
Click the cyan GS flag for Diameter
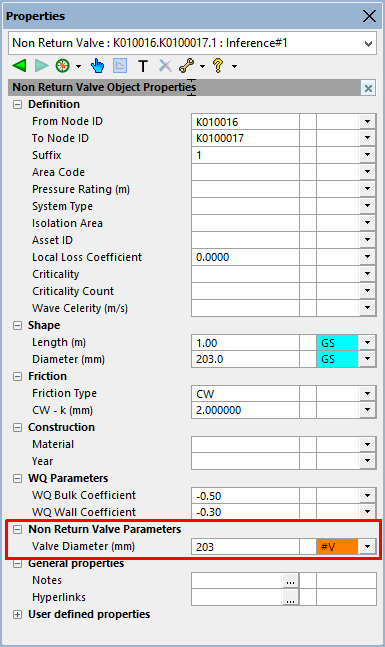coord(337,359)
